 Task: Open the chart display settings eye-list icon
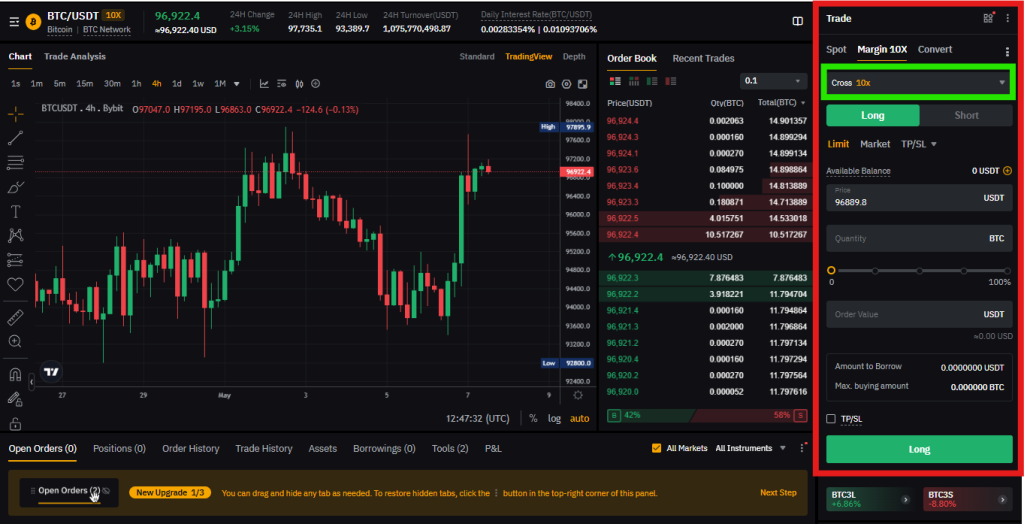(x=281, y=84)
